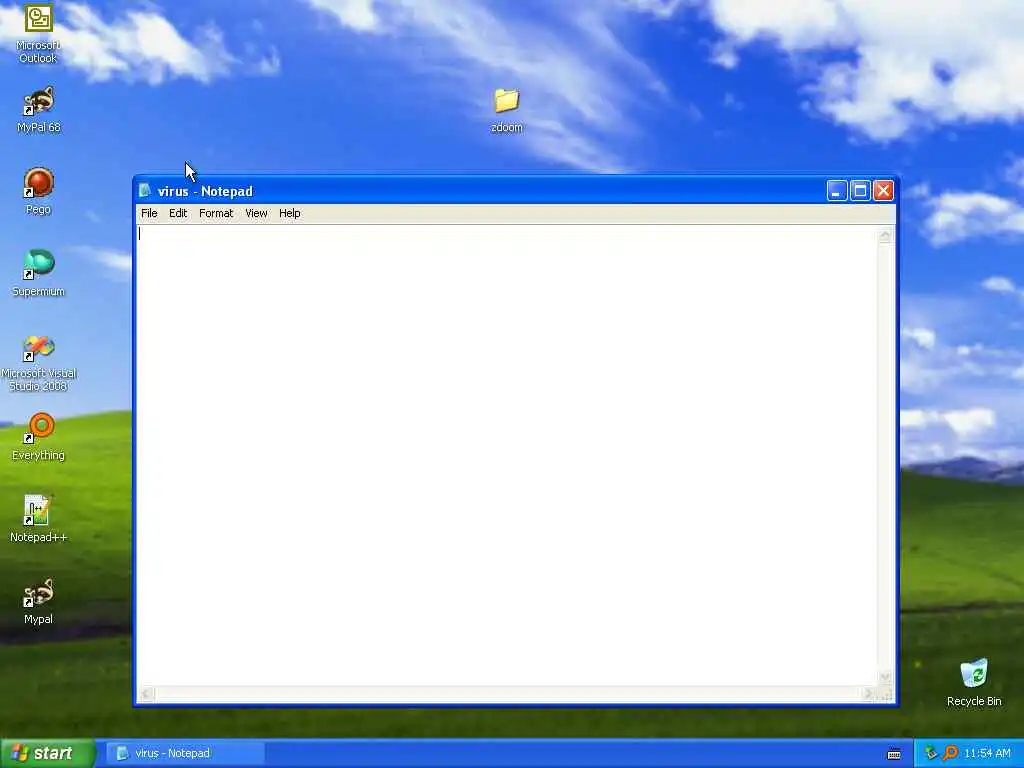Click the virus - Notepad taskbar button
1024x768 pixels.
coord(185,753)
